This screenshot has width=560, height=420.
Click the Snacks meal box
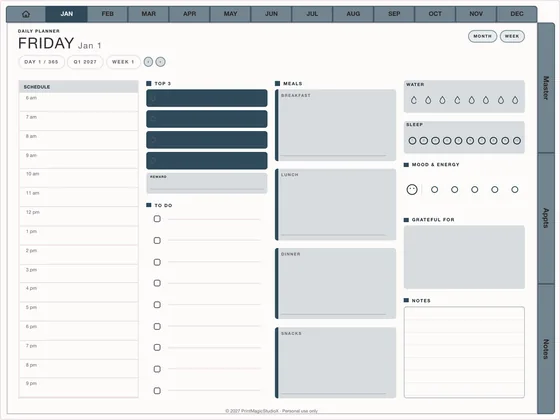coord(335,362)
